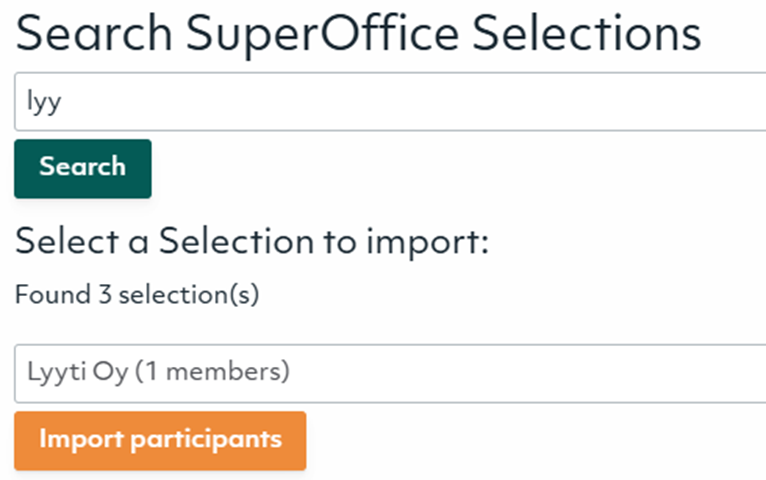Run the search for SuperOffice selections
This screenshot has height=480, width=766.
83,168
